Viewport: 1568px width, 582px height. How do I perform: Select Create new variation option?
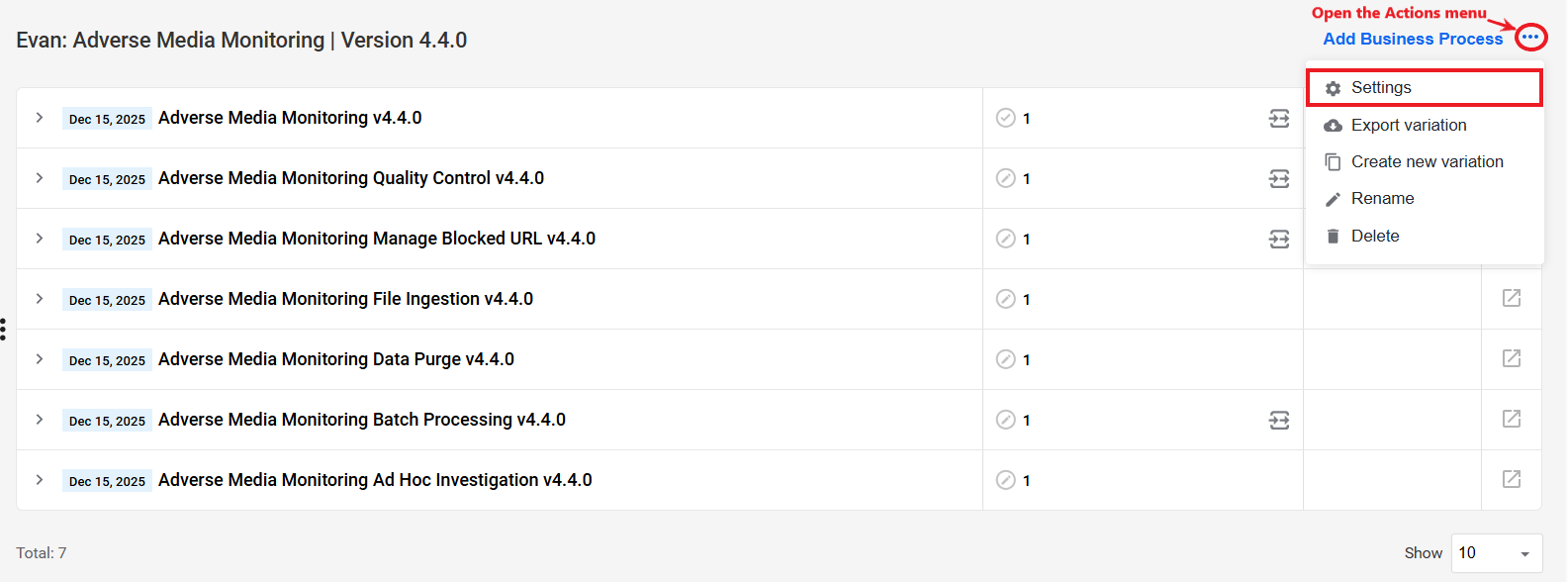[x=1425, y=162]
